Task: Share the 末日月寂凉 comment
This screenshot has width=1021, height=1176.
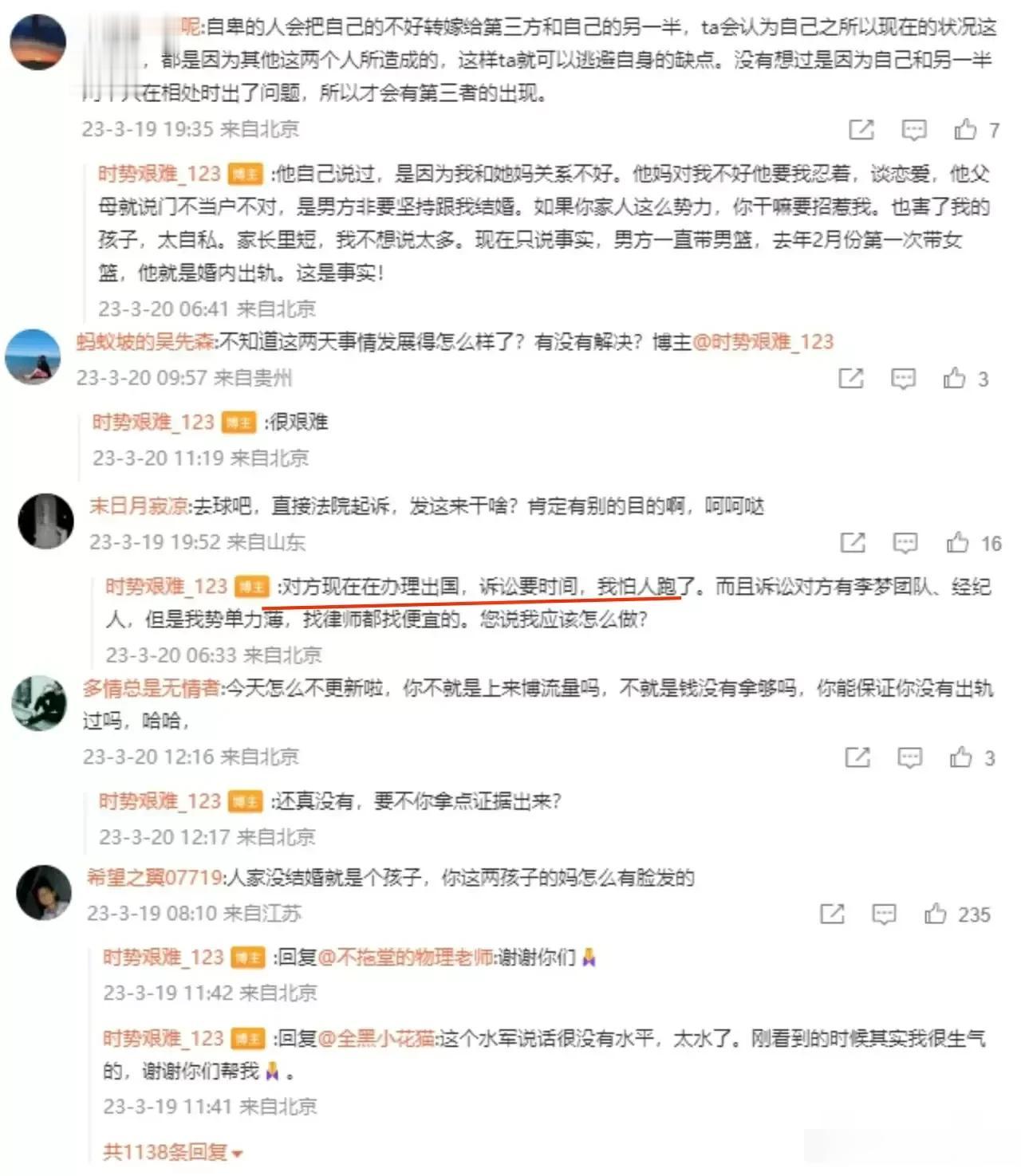Action: click(853, 543)
